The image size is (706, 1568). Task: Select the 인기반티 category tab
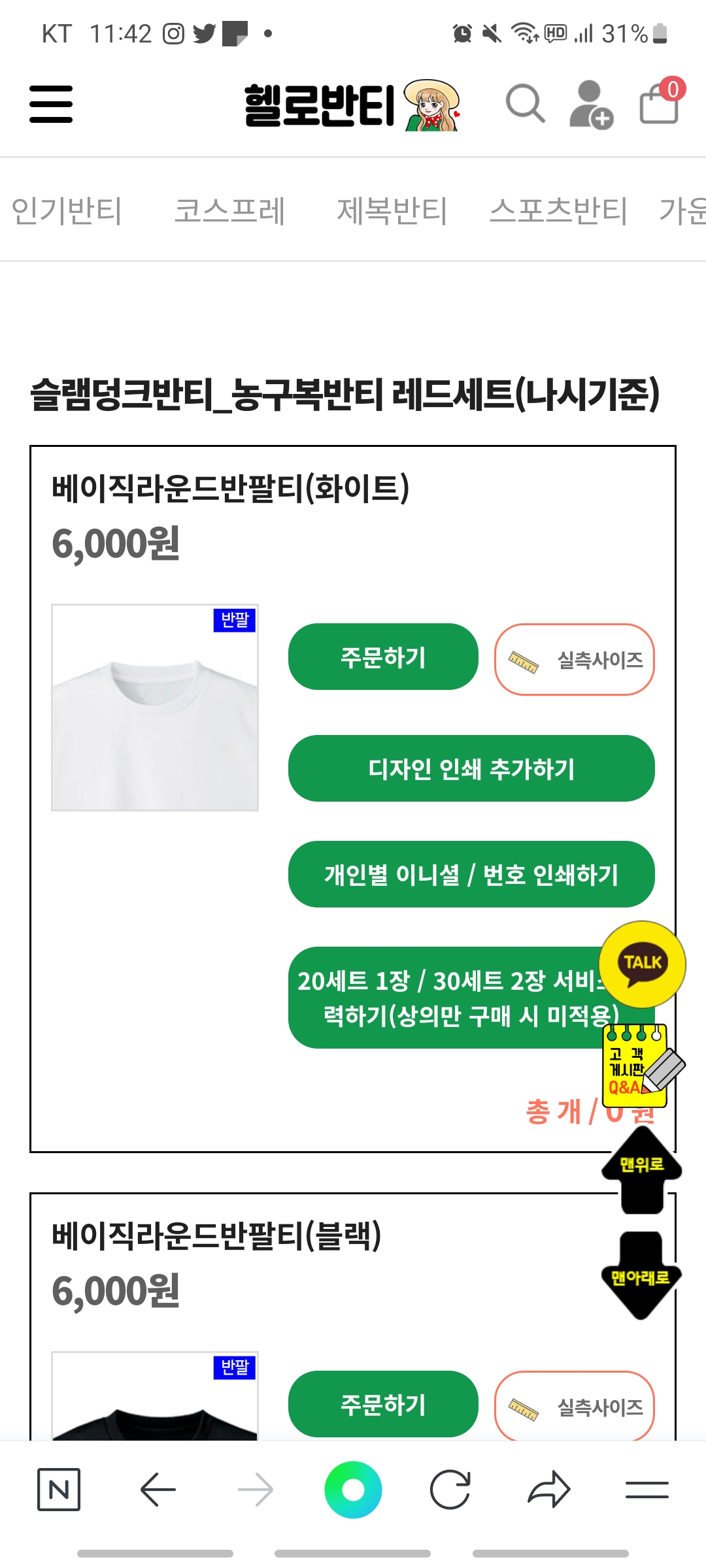pos(67,211)
